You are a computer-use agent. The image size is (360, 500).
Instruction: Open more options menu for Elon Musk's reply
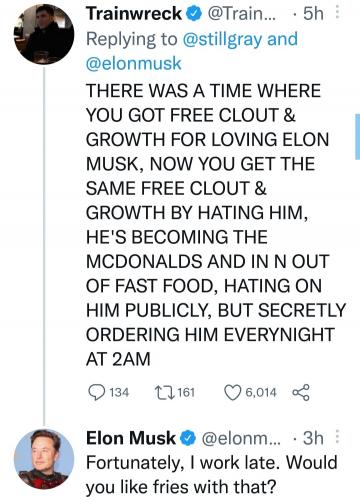click(337, 437)
